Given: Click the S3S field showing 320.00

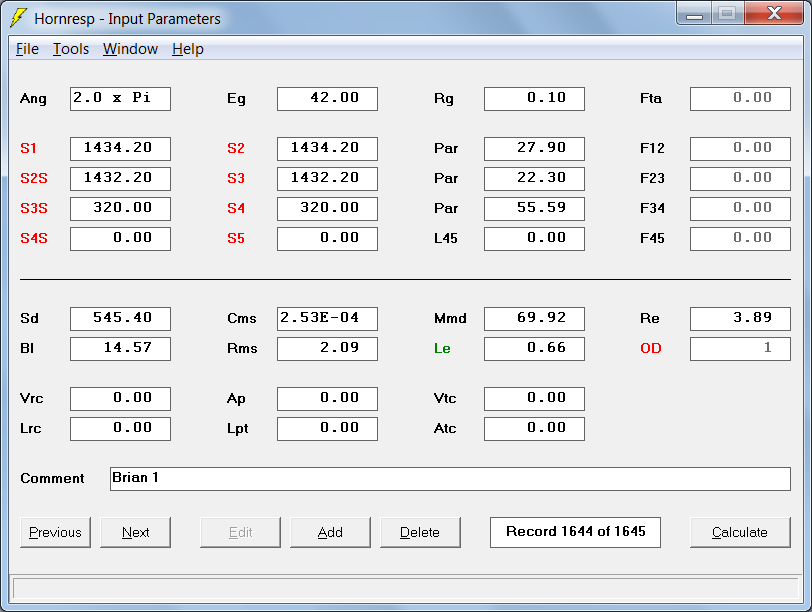Looking at the screenshot, I should [x=120, y=209].
